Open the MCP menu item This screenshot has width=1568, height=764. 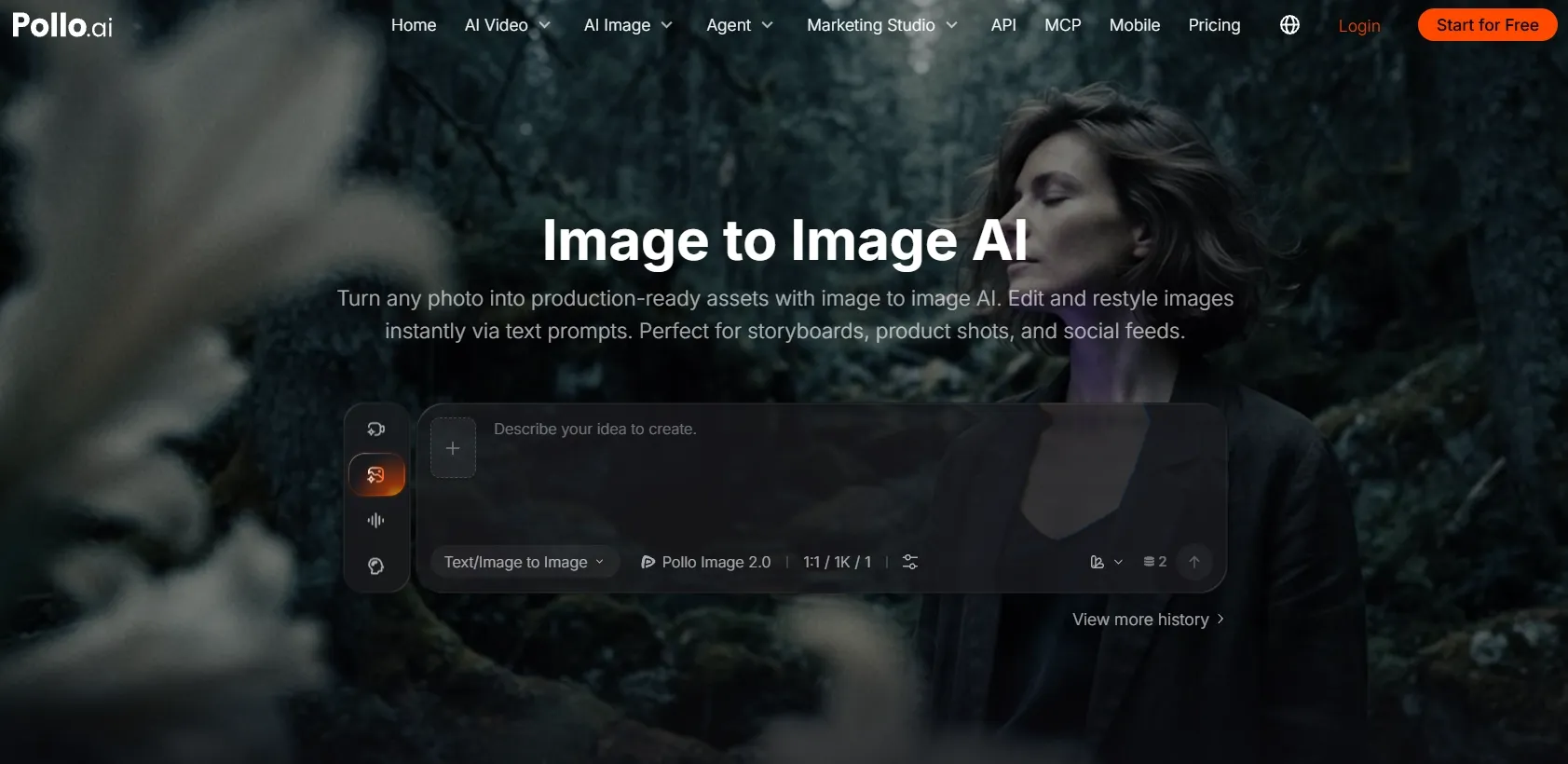pos(1063,25)
